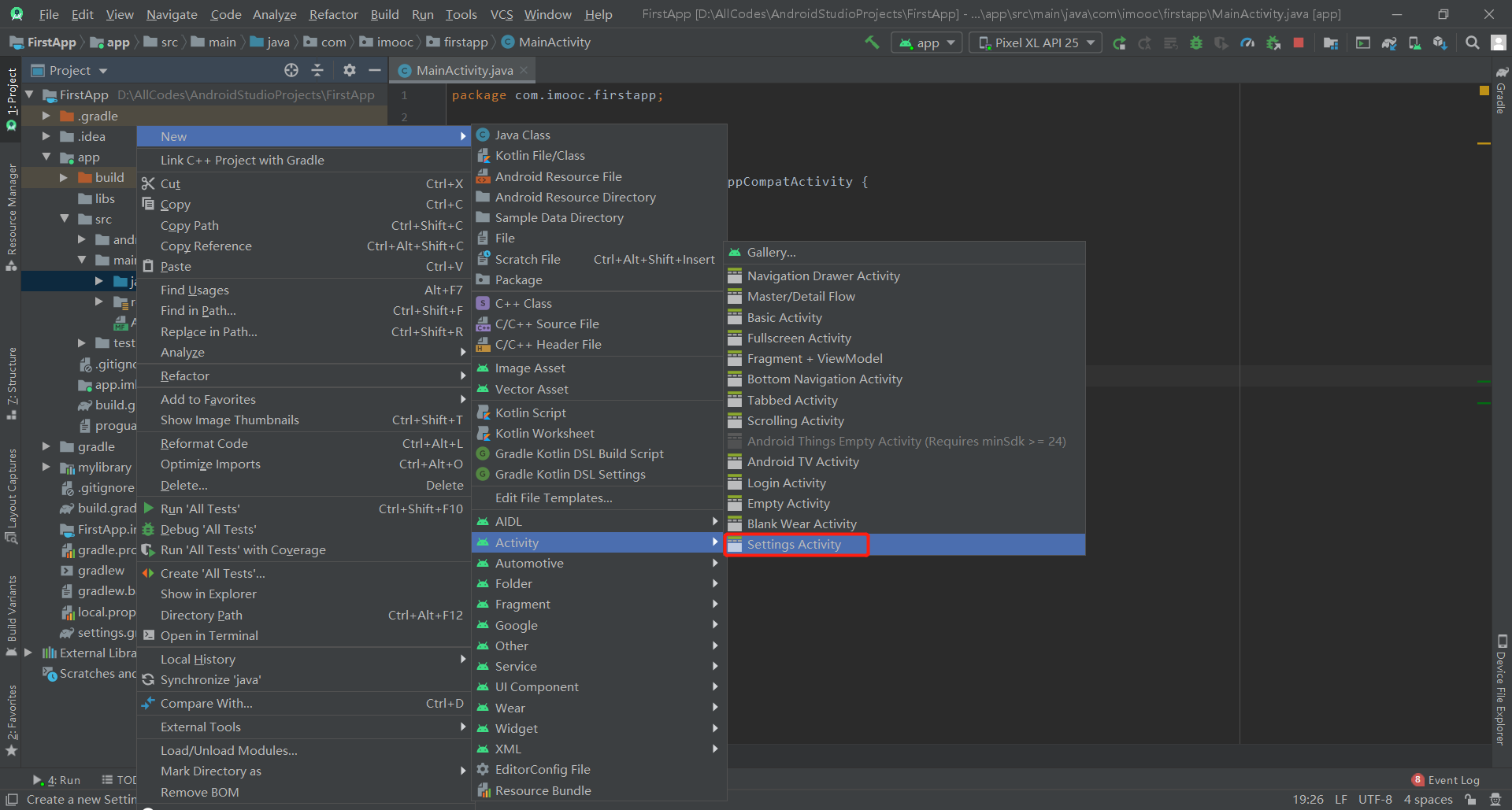Open Local History submenu
Viewport: 1512px width, 810px height.
(303, 659)
